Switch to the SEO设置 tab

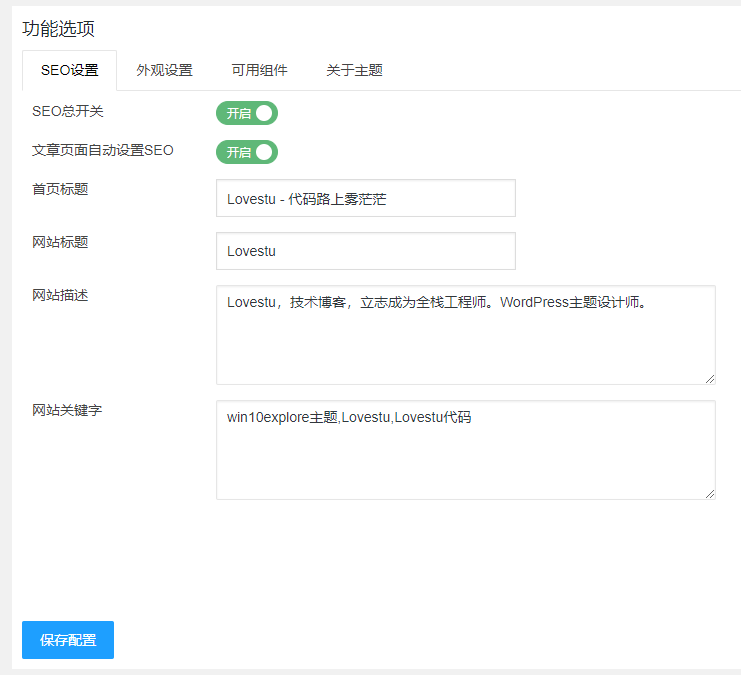coord(69,71)
